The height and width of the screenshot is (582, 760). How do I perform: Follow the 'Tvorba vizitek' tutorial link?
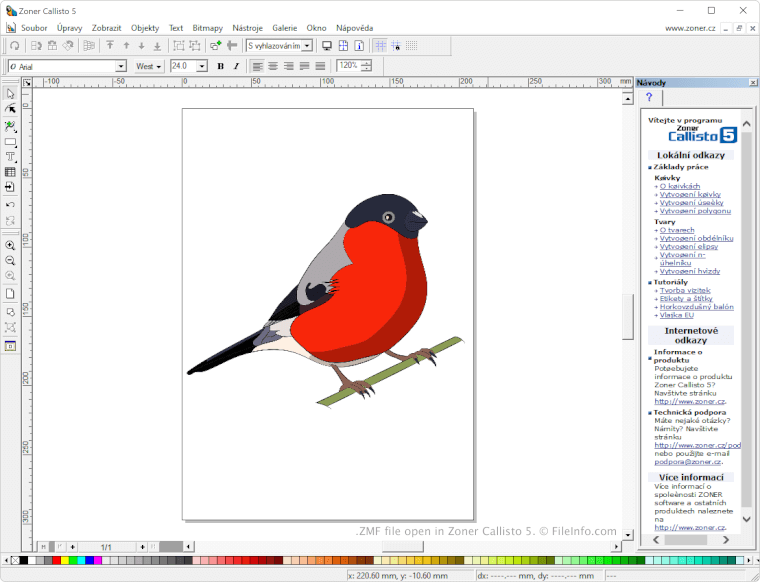[685, 290]
